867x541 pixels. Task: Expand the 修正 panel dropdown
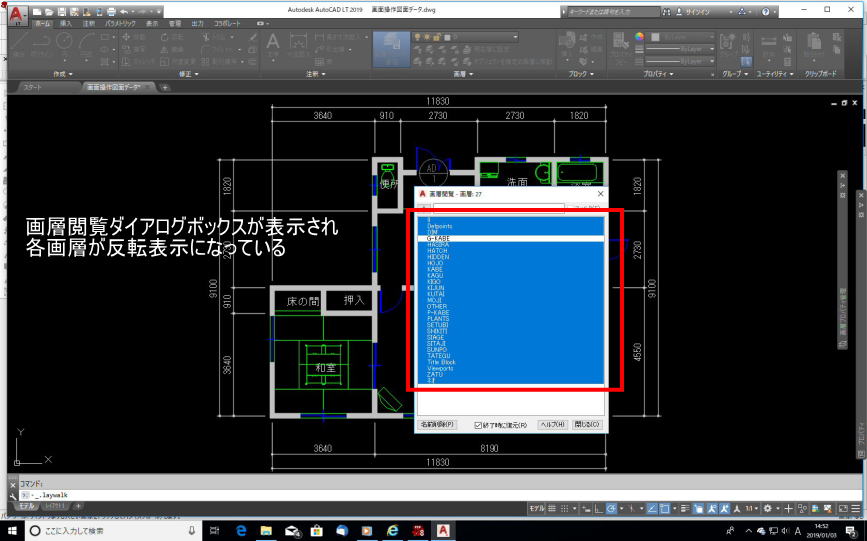pyautogui.click(x=189, y=74)
